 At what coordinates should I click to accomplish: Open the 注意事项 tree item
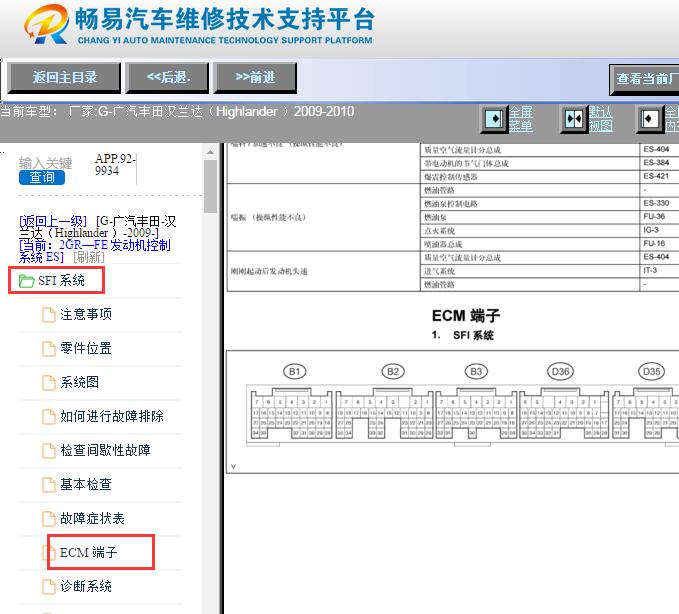coord(86,314)
